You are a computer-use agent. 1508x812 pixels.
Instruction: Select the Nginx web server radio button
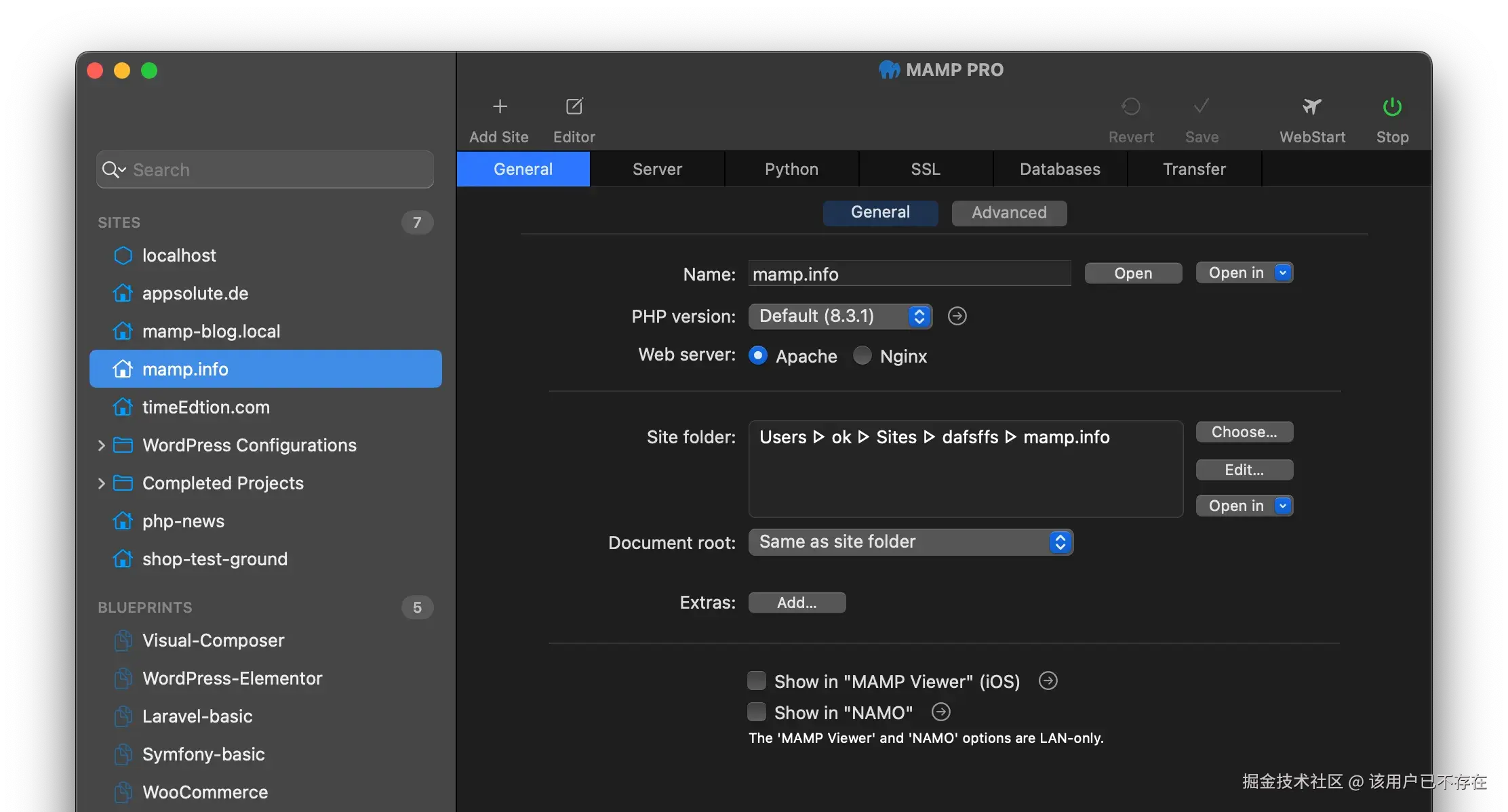point(862,355)
